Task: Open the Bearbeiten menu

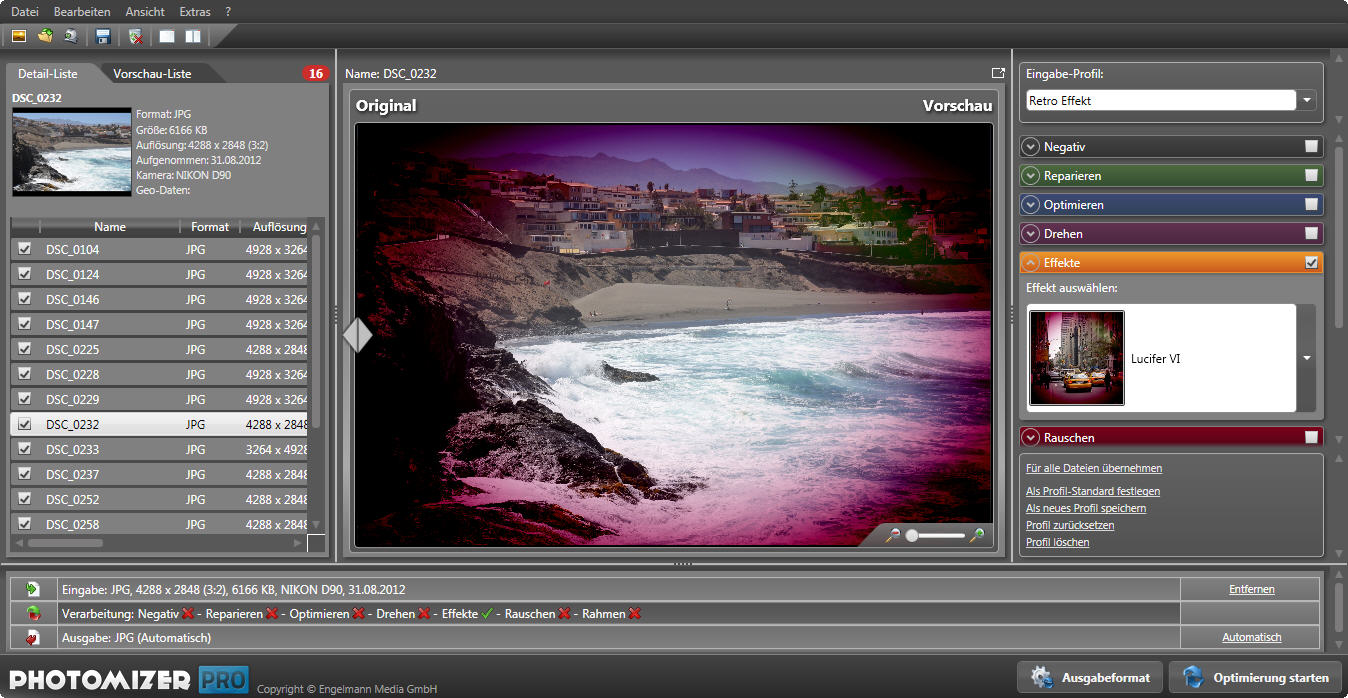Action: (82, 12)
